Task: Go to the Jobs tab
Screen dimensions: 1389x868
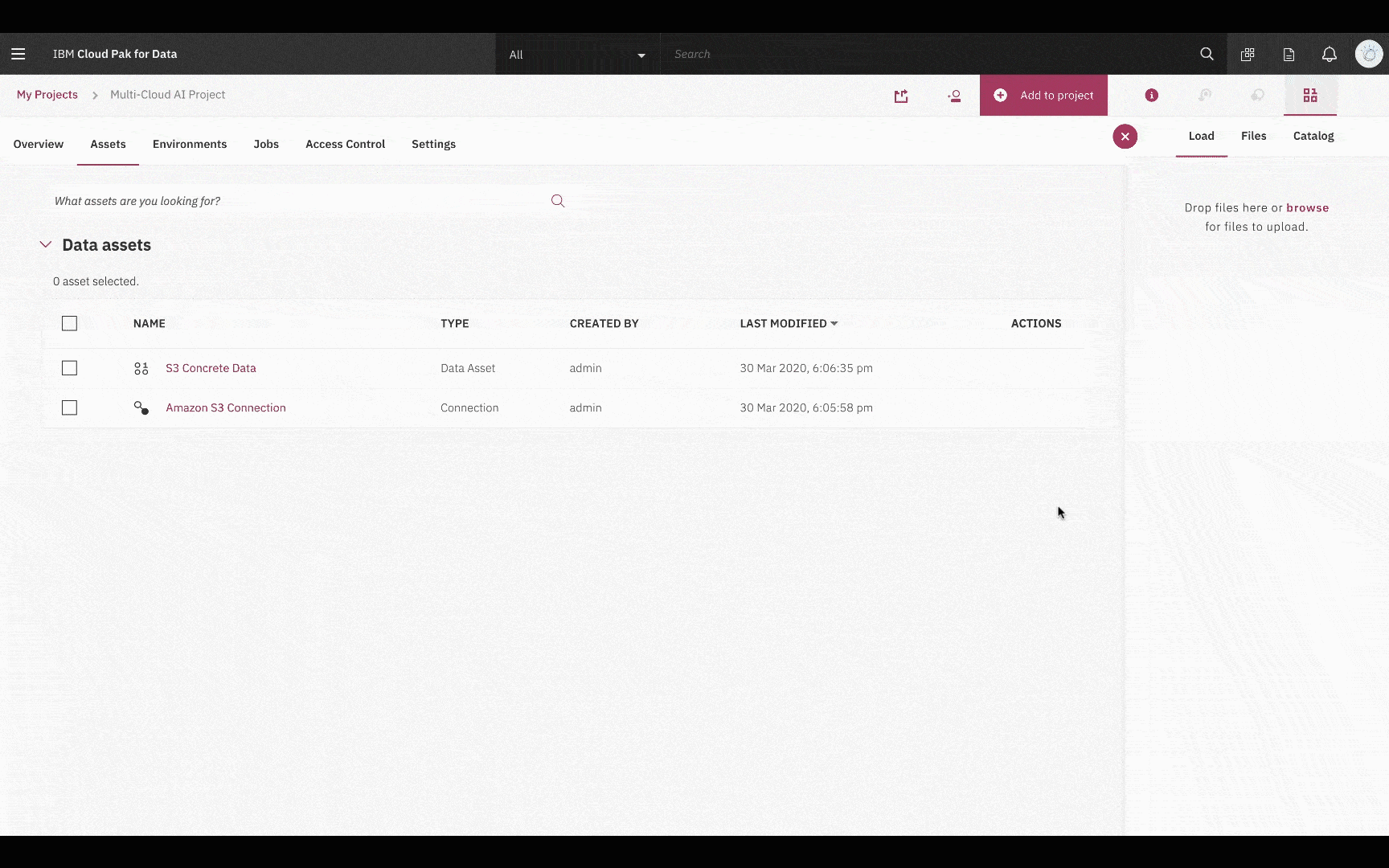Action: (x=266, y=144)
